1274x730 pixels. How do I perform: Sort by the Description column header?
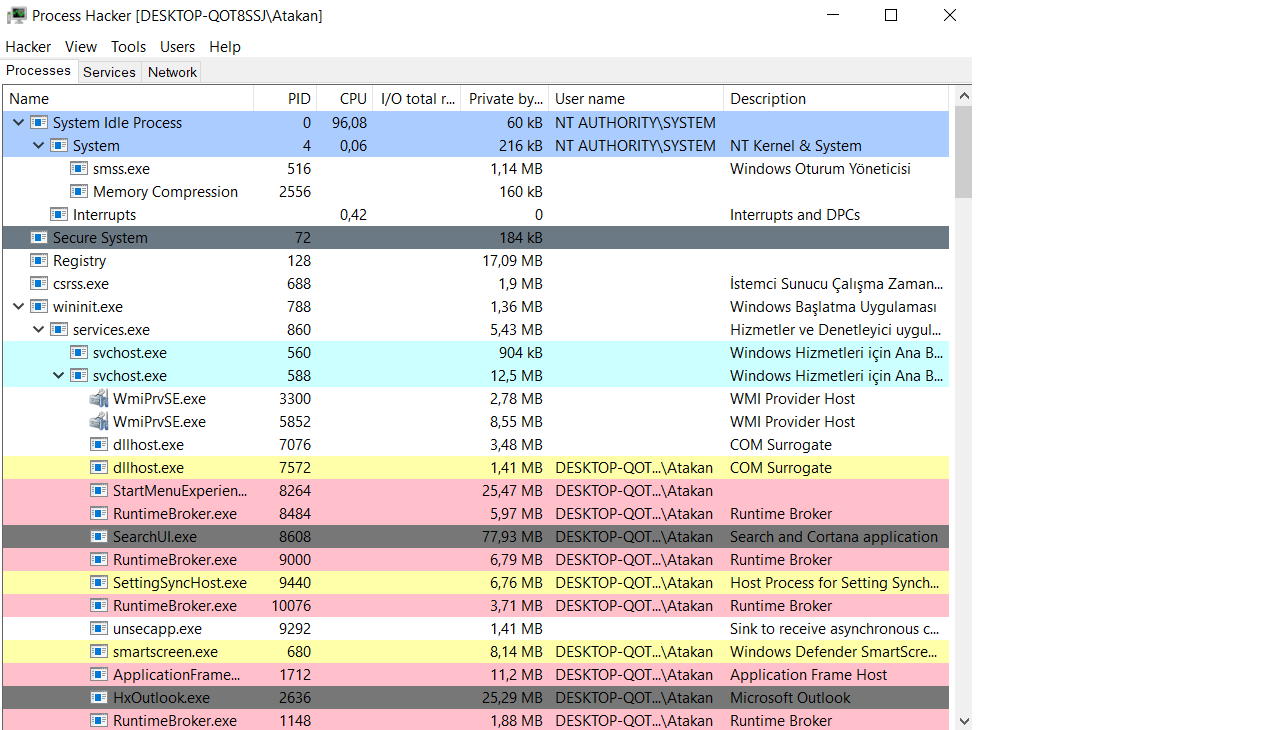pyautogui.click(x=836, y=99)
